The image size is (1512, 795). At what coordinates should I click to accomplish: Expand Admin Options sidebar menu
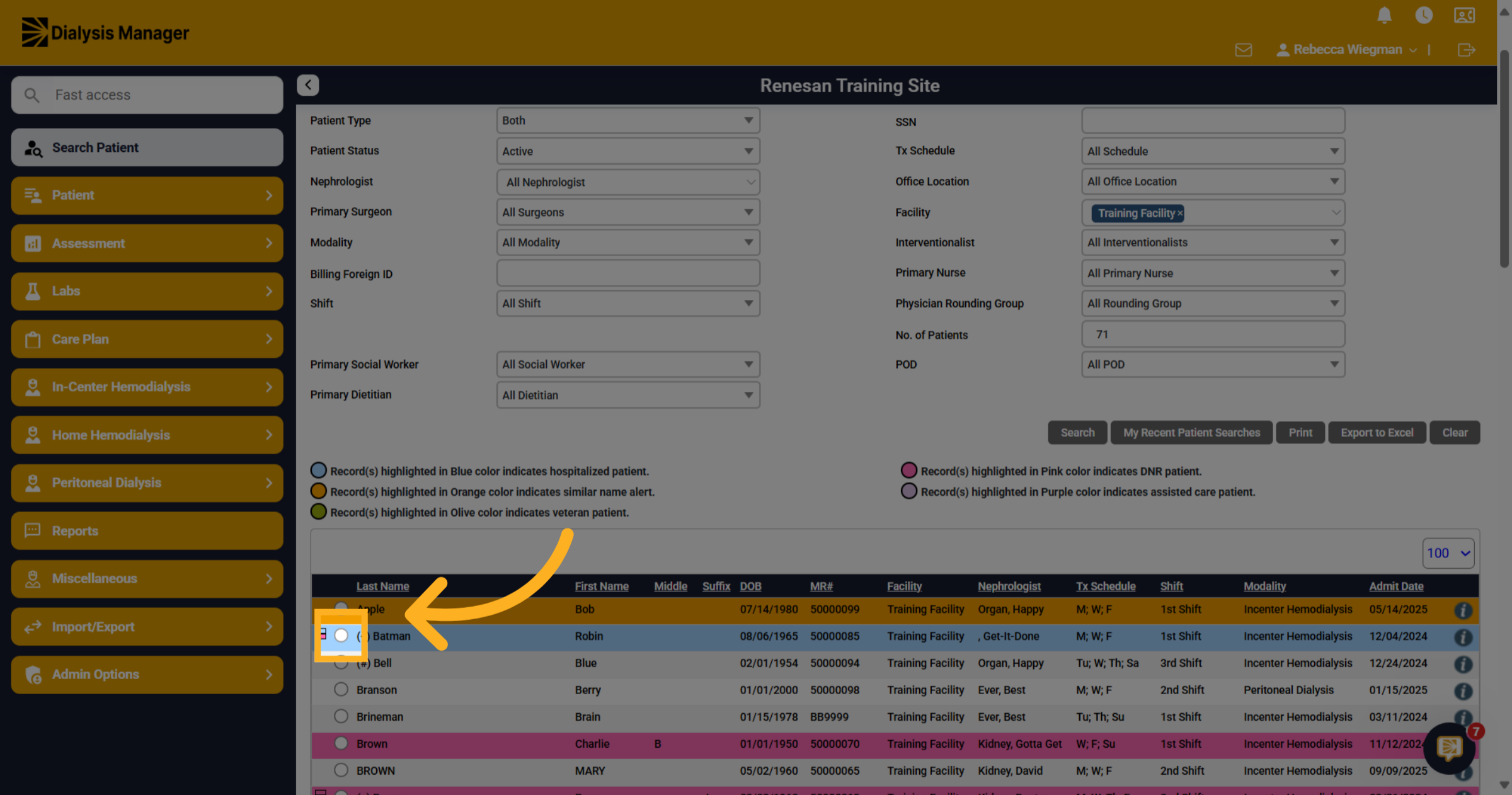click(x=147, y=674)
